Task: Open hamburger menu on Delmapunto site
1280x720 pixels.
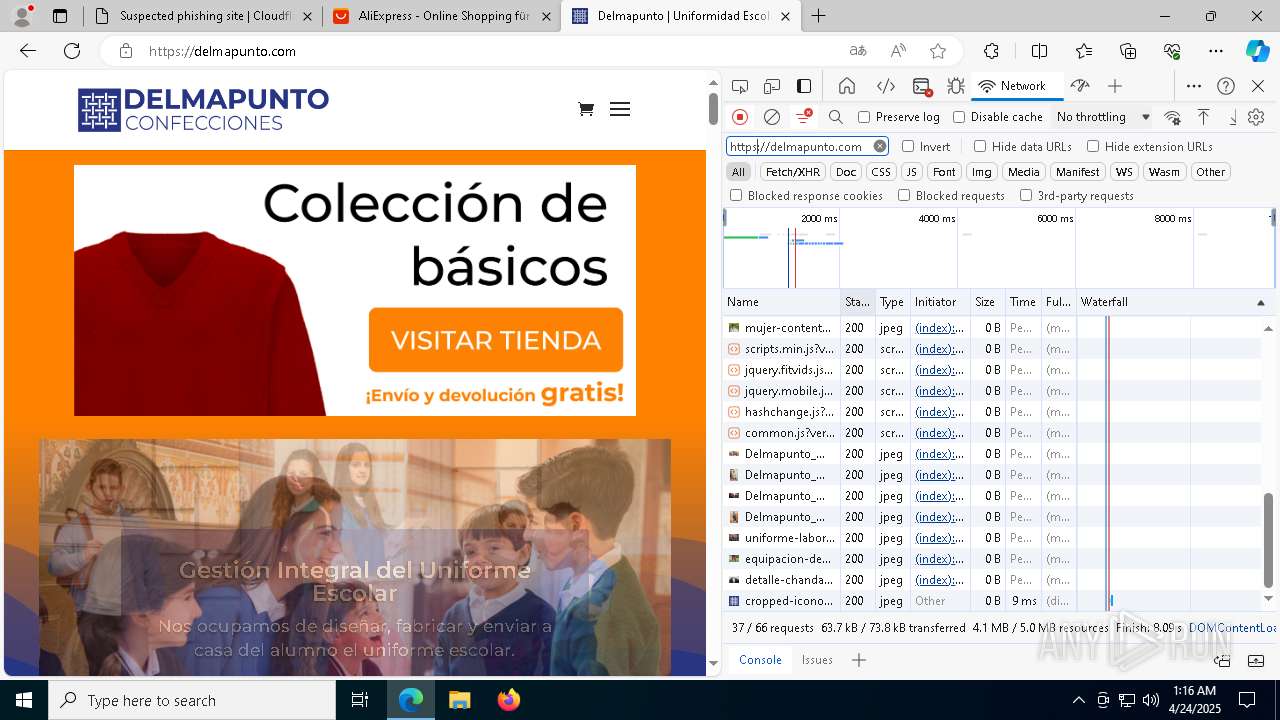Action: pos(620,109)
